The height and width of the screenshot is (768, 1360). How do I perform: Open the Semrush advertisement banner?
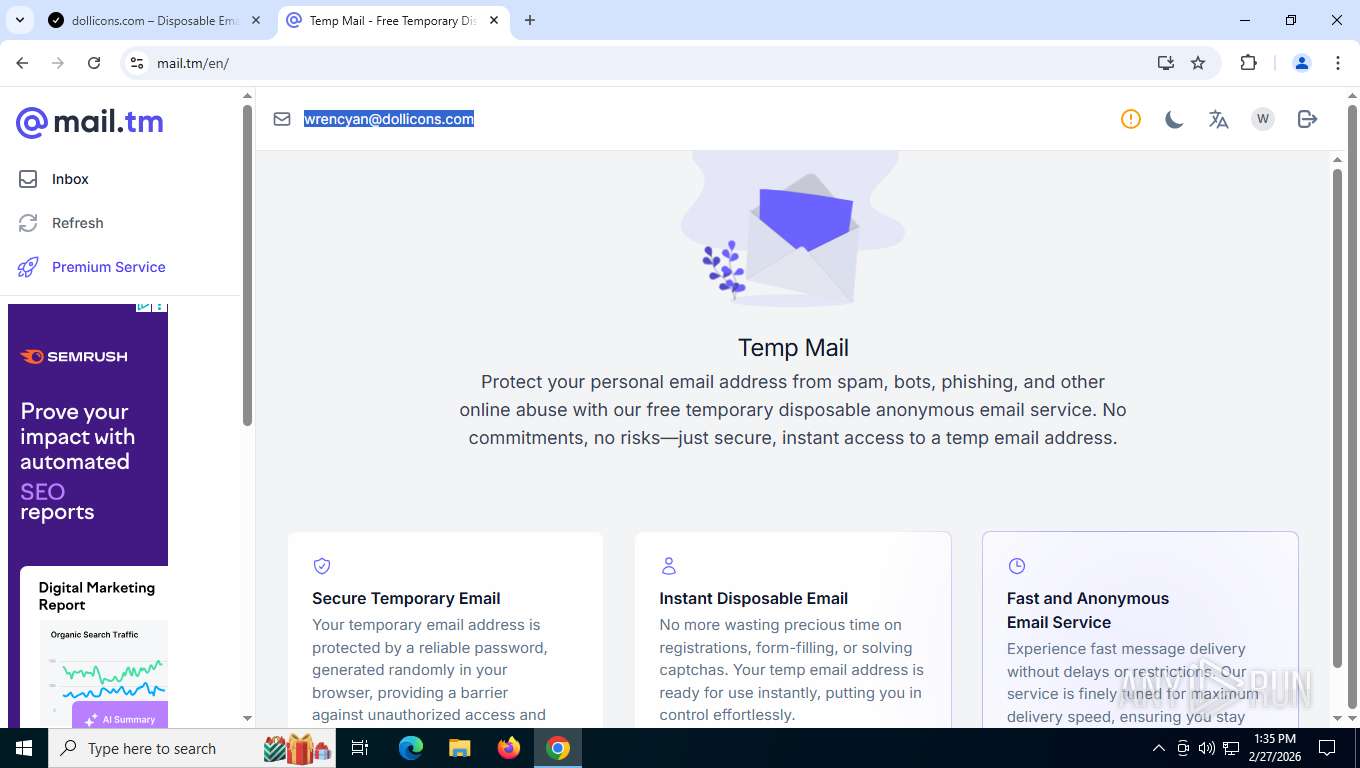click(x=88, y=515)
